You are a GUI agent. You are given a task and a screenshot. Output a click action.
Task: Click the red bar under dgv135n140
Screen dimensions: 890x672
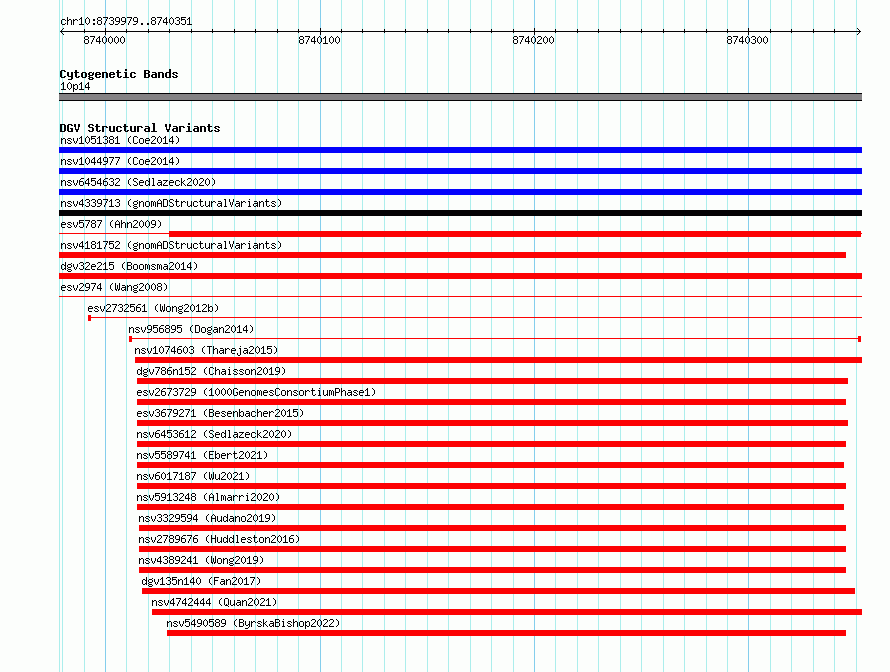(x=498, y=591)
